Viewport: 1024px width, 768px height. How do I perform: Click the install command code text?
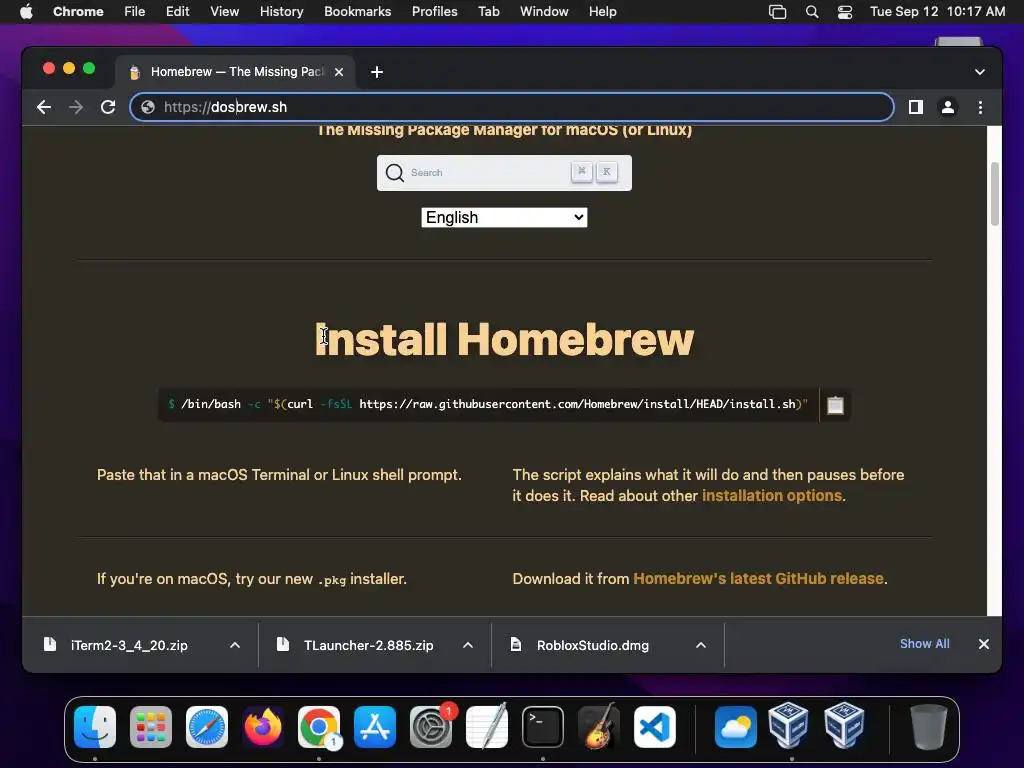point(488,404)
